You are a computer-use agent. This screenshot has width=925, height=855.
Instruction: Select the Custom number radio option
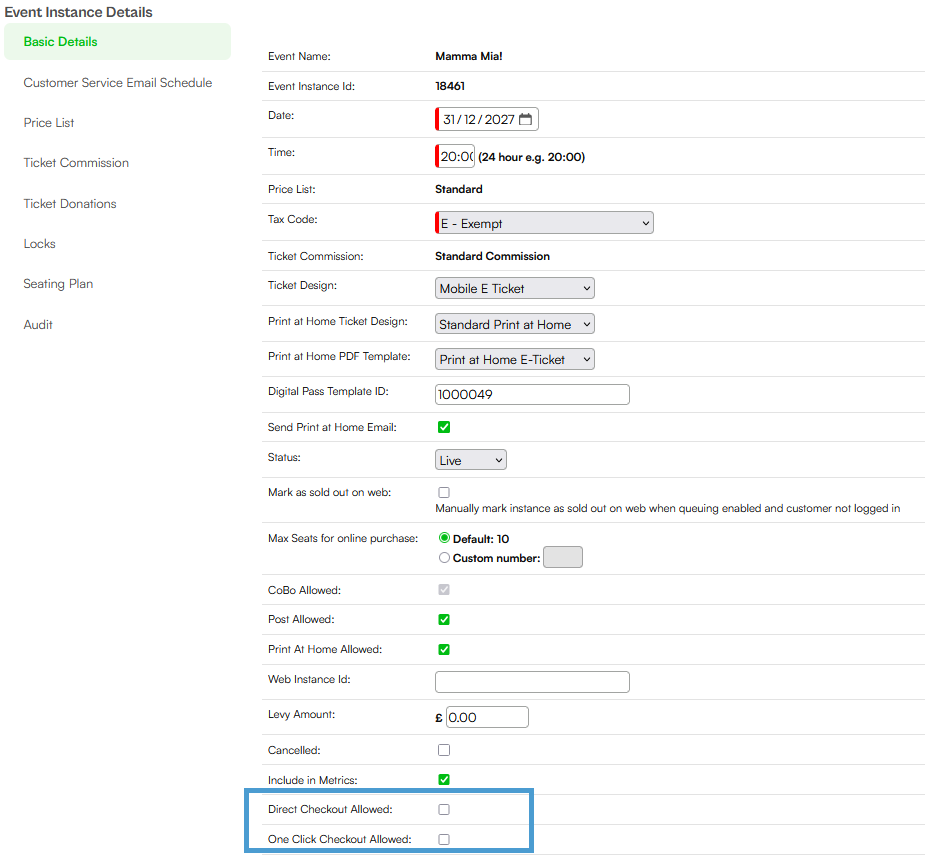(444, 558)
